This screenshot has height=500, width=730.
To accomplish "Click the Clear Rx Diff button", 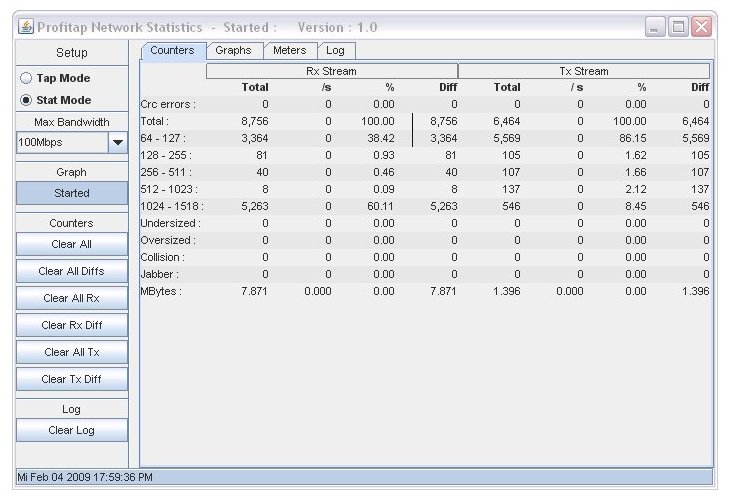I will coord(71,325).
